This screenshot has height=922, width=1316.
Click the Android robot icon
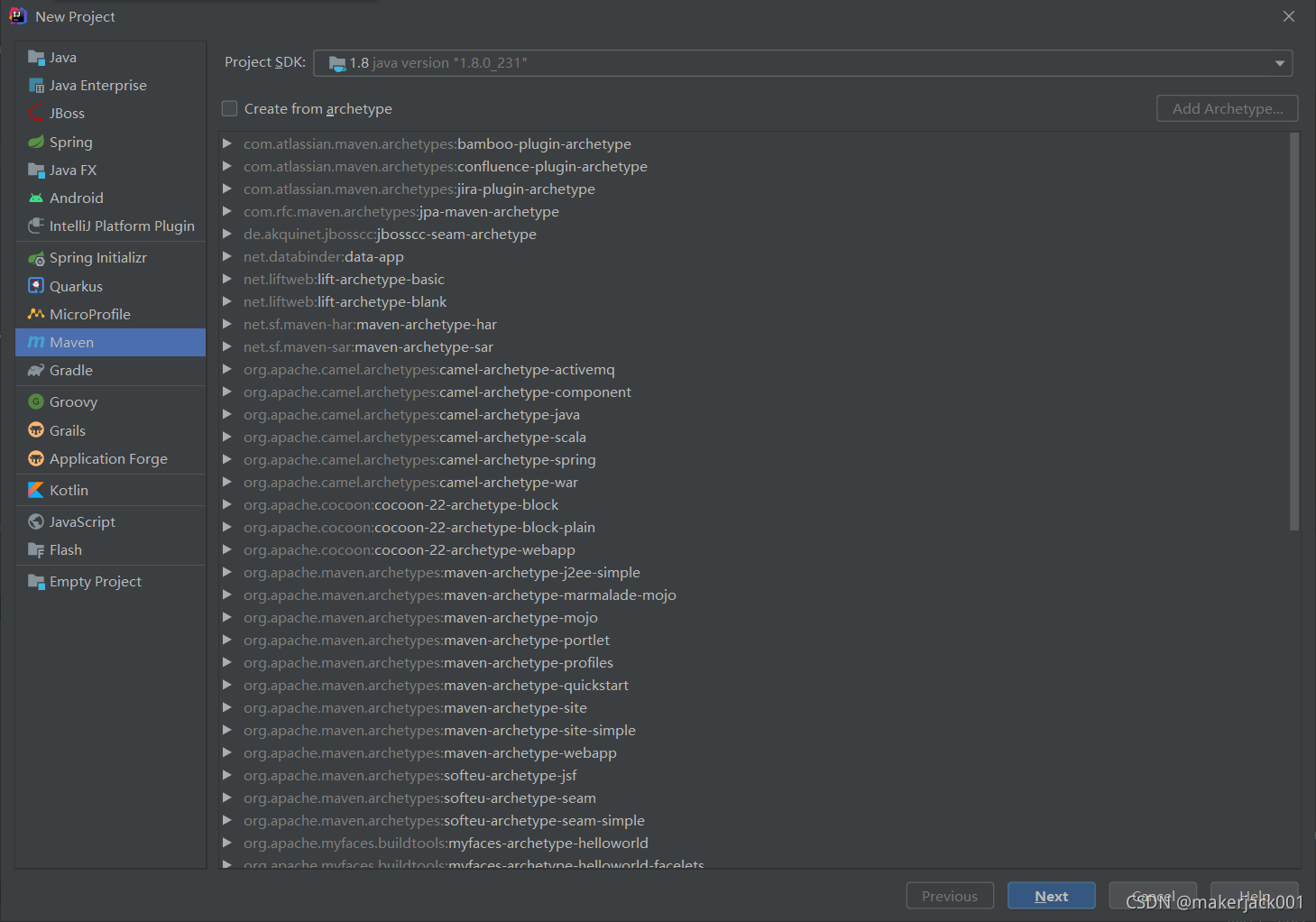click(x=36, y=198)
